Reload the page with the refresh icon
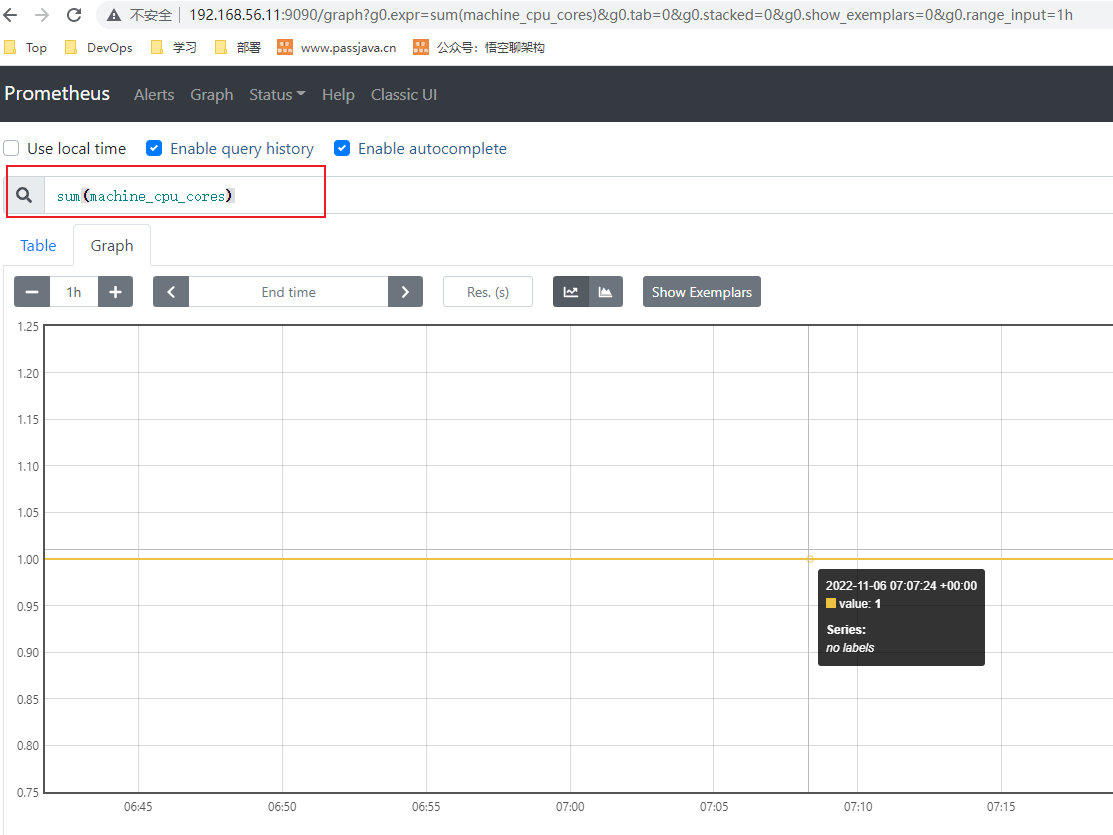The image size is (1113, 835). [74, 15]
